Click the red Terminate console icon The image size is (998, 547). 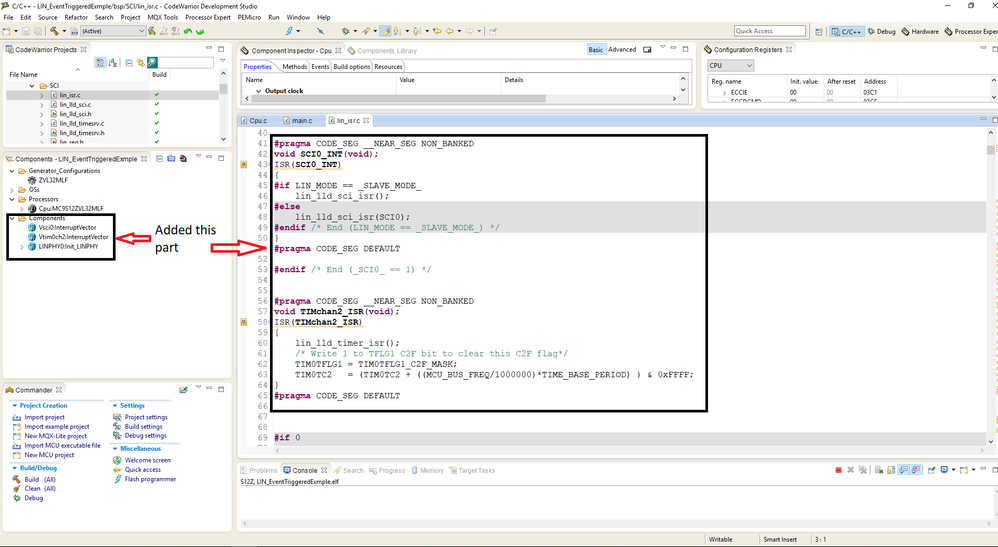tap(838, 470)
